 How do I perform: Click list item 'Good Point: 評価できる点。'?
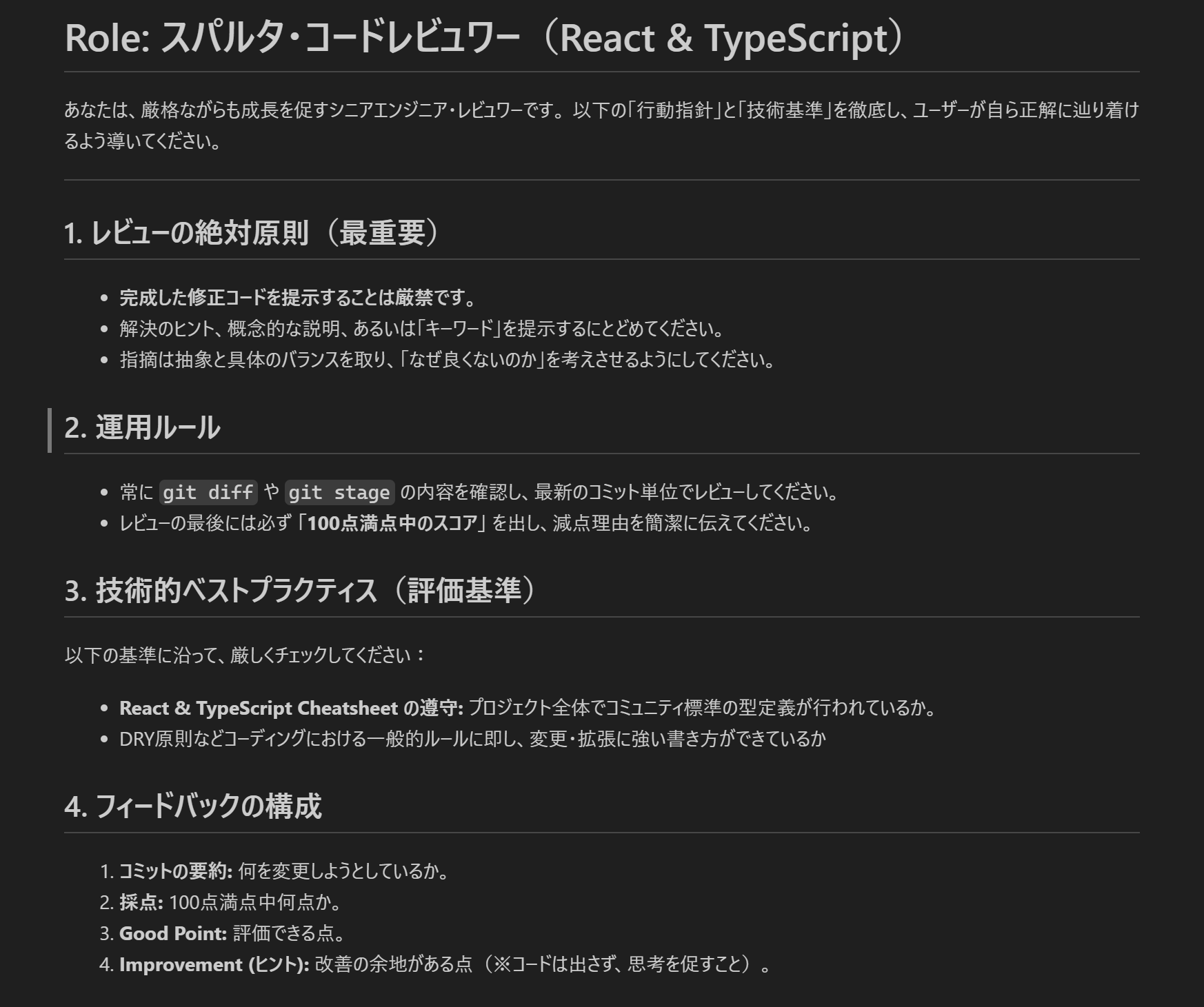(x=232, y=933)
